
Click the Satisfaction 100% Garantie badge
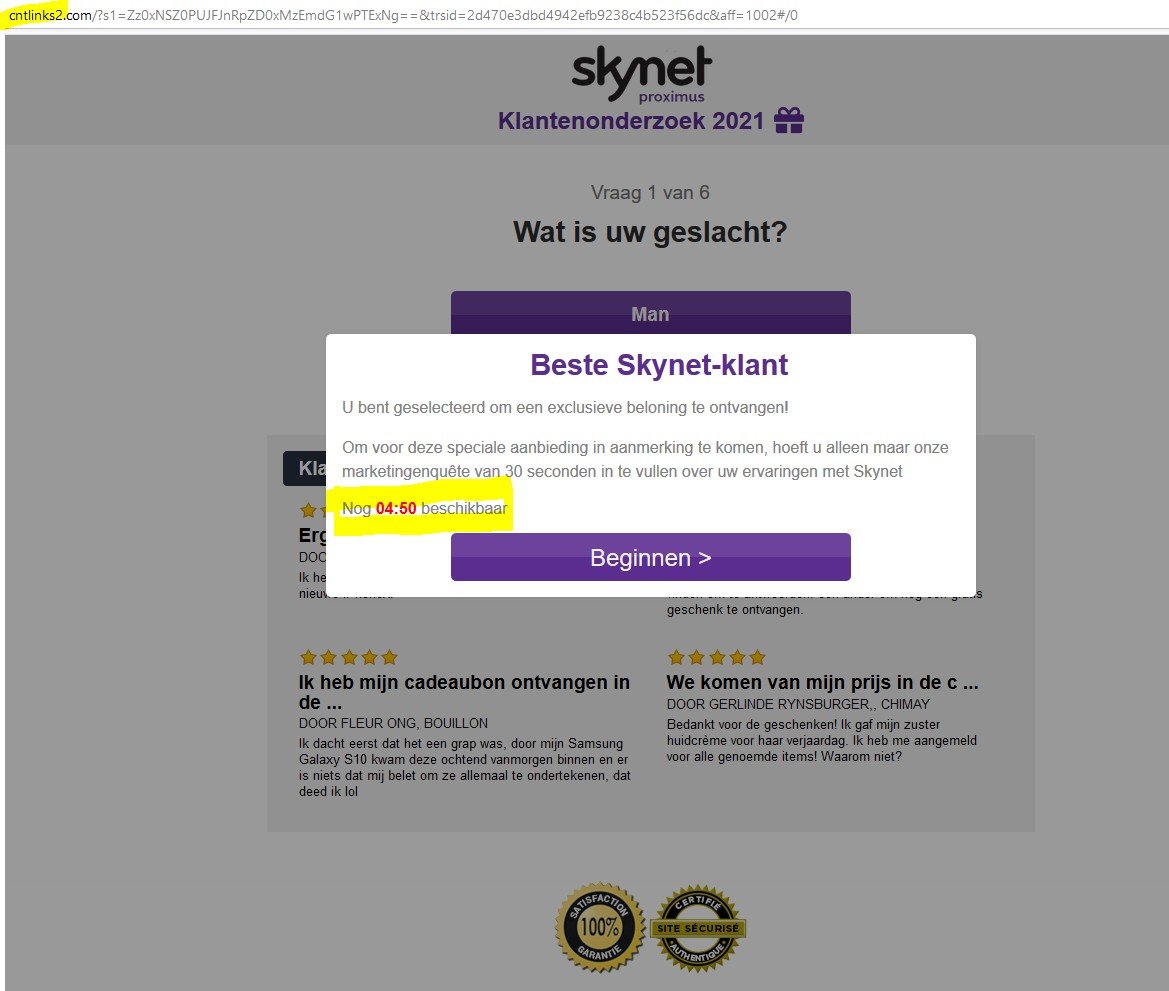click(598, 928)
